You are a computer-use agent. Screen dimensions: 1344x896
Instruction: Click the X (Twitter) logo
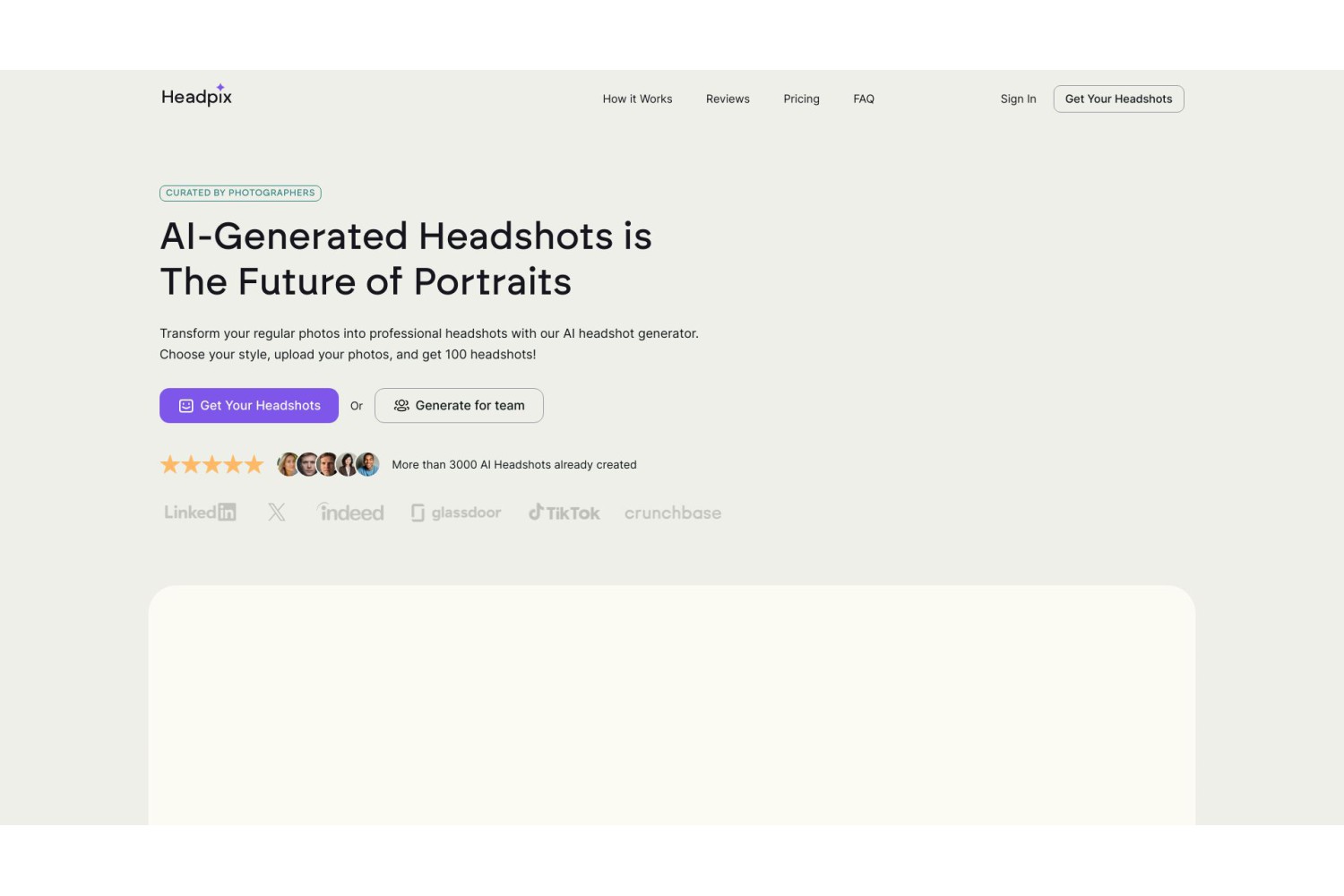coord(277,513)
